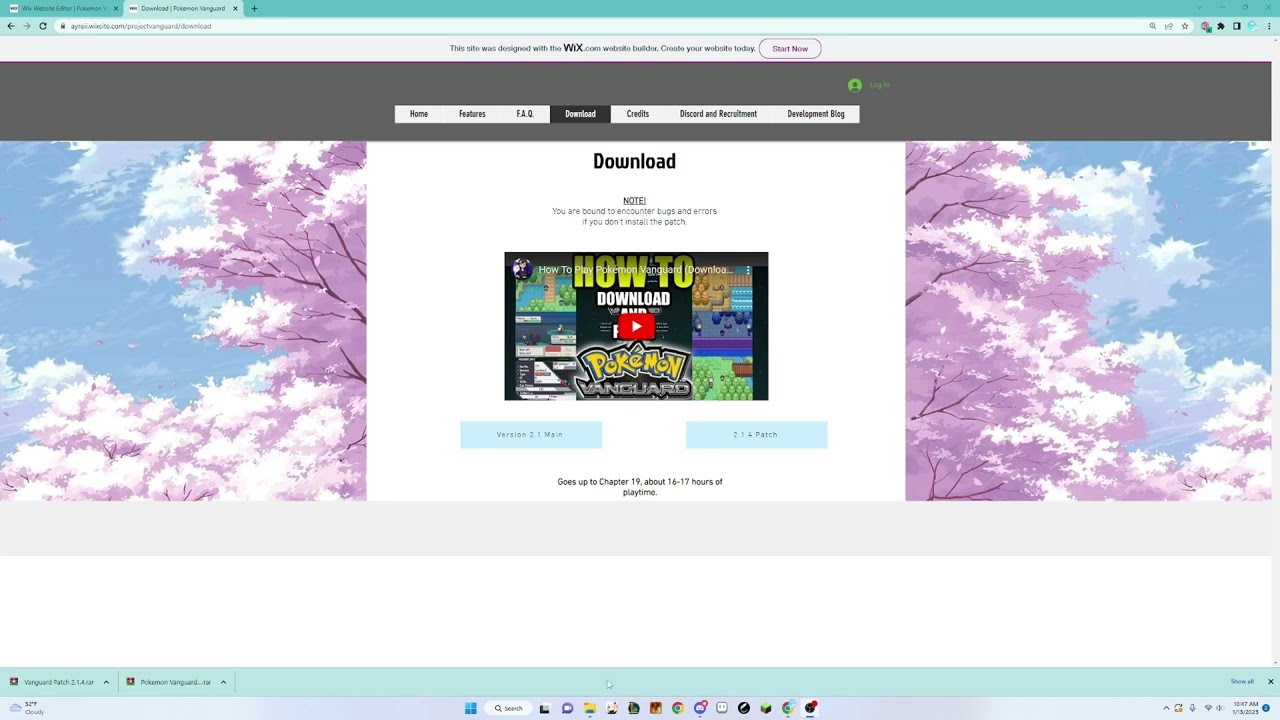Go to the Features page
The height and width of the screenshot is (720, 1280).
[472, 114]
